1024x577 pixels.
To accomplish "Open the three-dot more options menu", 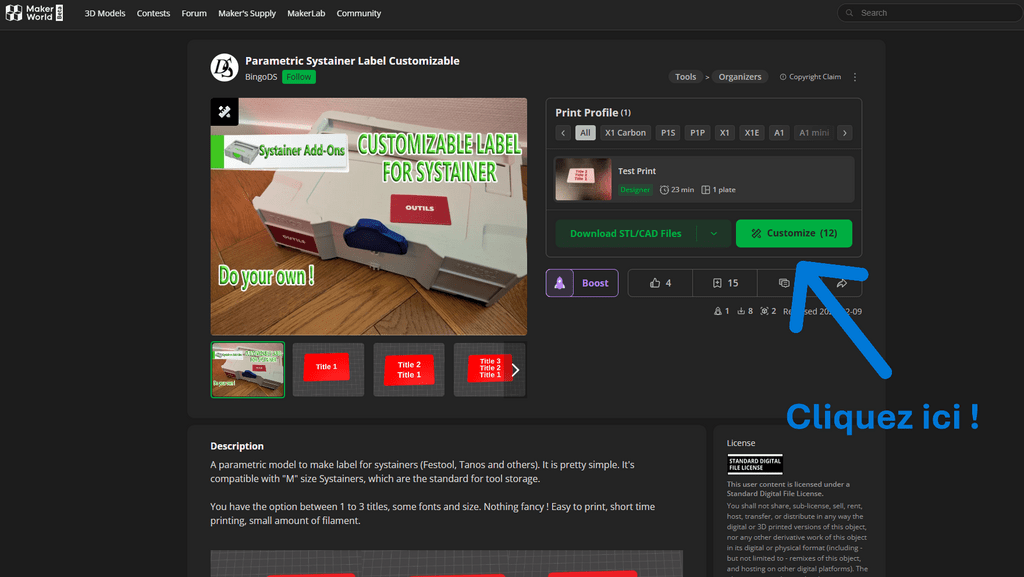I will coord(855,77).
